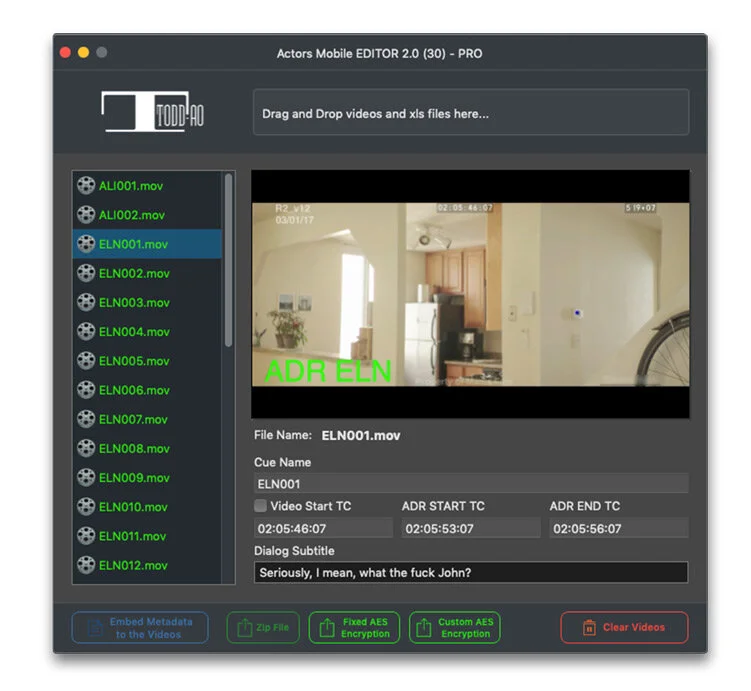
Task: Click the highlighted ELN001.mov list entry
Action: (x=147, y=244)
